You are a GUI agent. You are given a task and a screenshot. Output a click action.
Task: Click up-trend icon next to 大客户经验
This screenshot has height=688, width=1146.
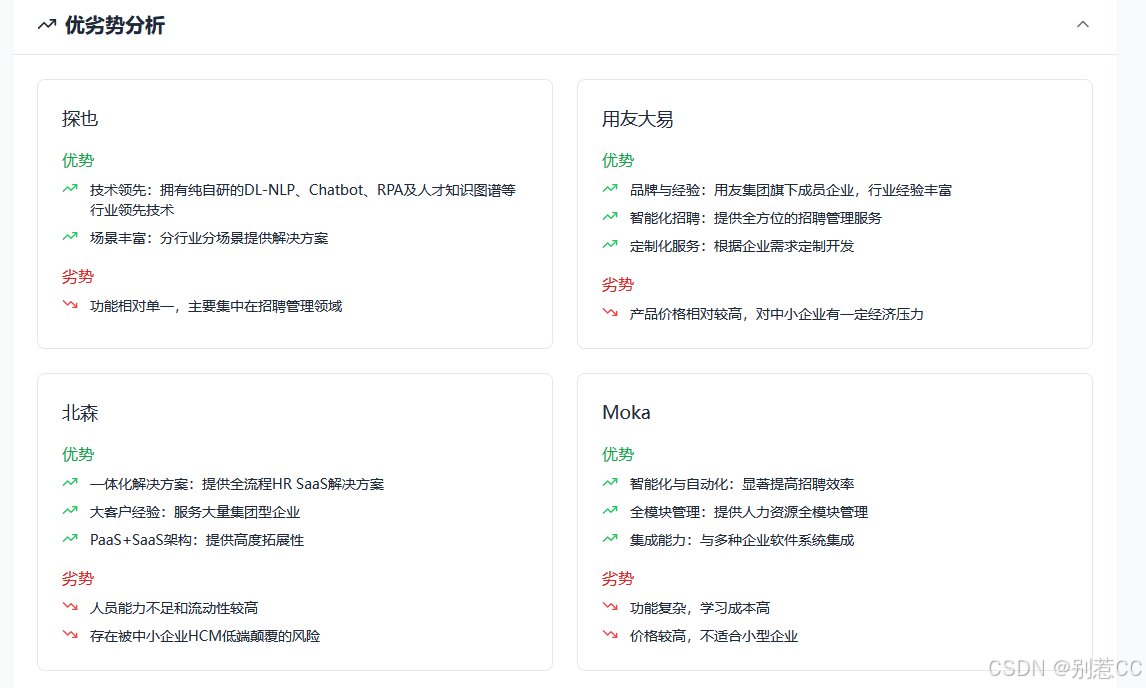(70, 510)
